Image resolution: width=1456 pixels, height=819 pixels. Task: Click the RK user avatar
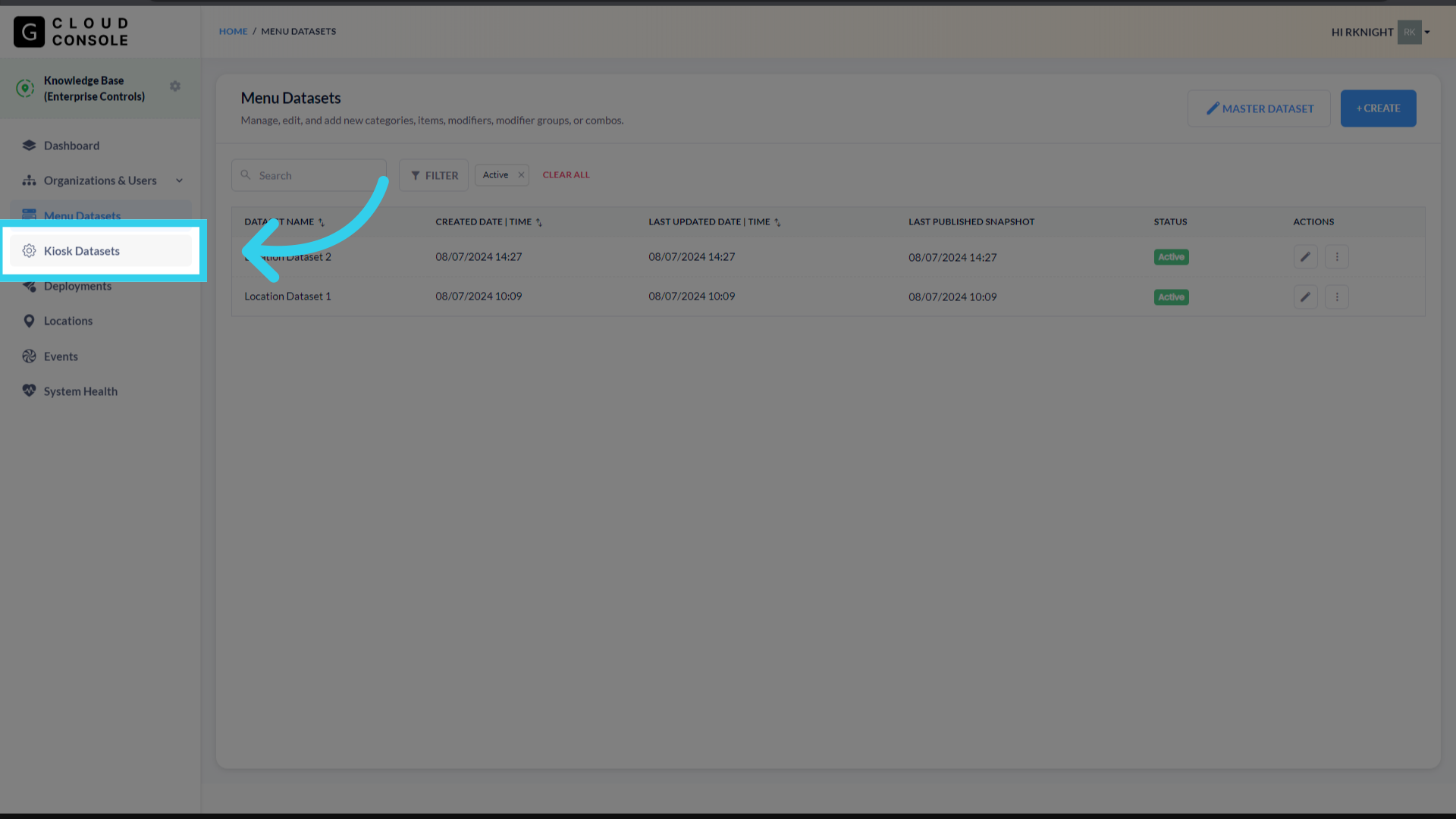[x=1409, y=32]
